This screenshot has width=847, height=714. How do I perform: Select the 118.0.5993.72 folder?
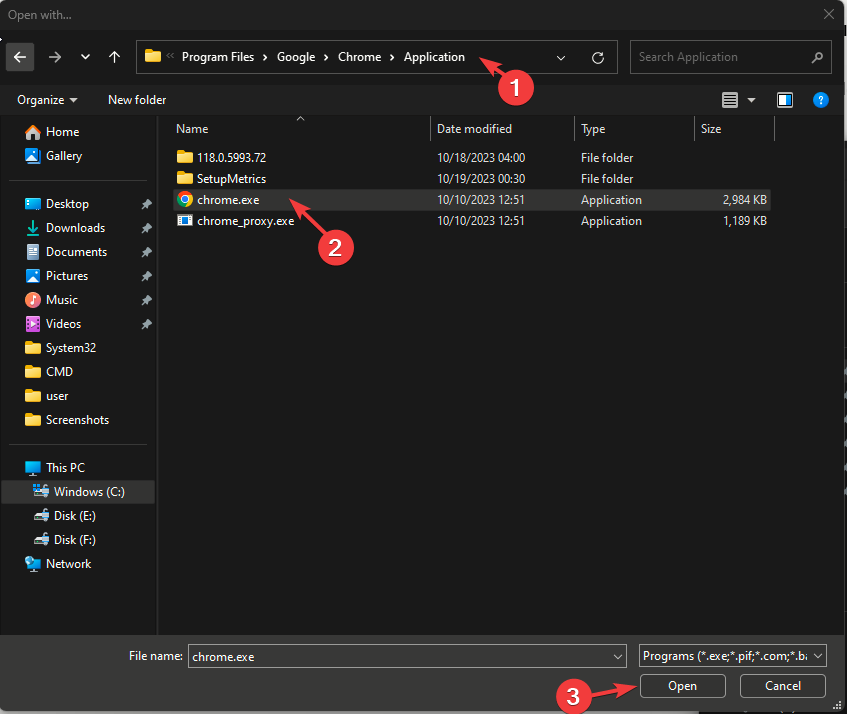[231, 158]
